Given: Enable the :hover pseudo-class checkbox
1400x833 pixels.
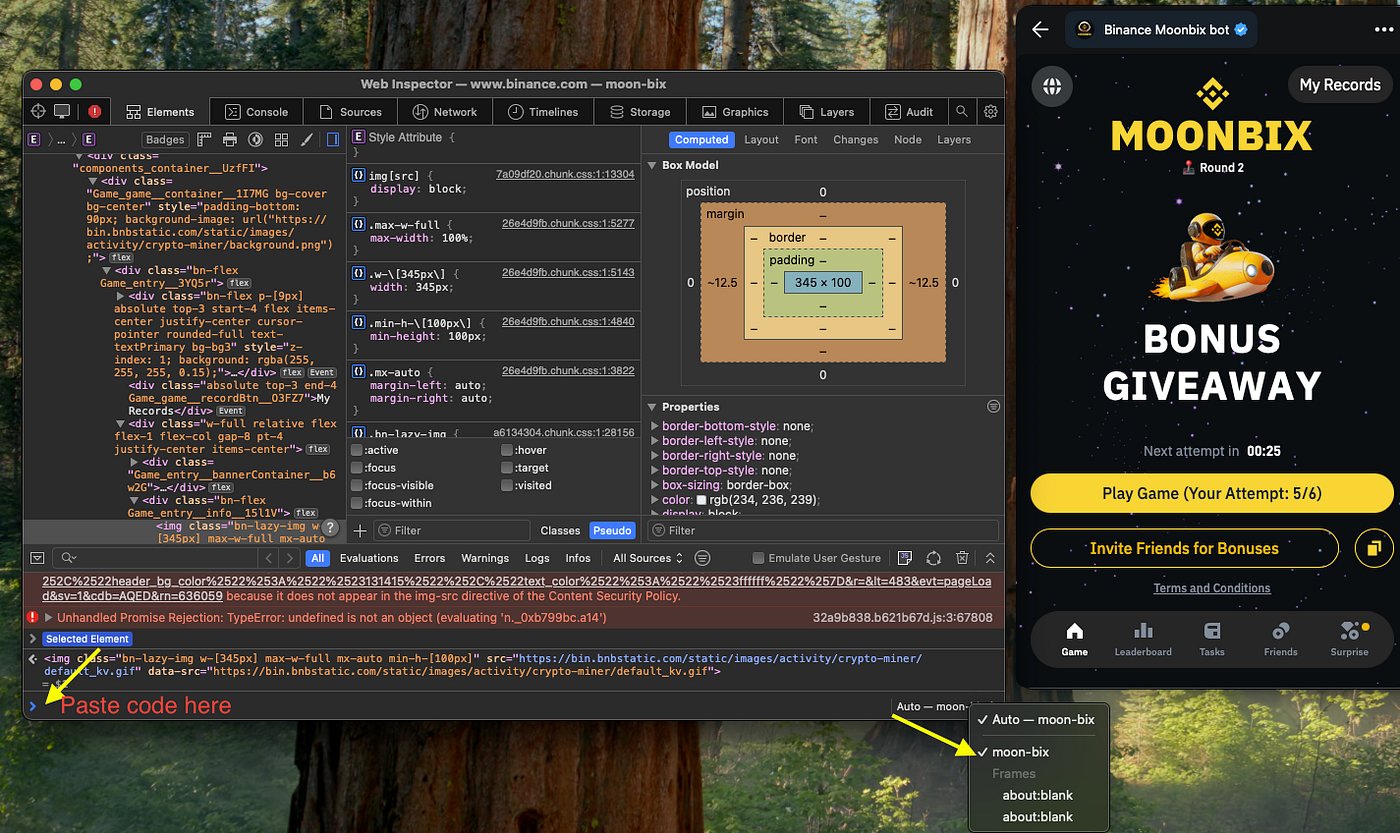Looking at the screenshot, I should tap(507, 450).
